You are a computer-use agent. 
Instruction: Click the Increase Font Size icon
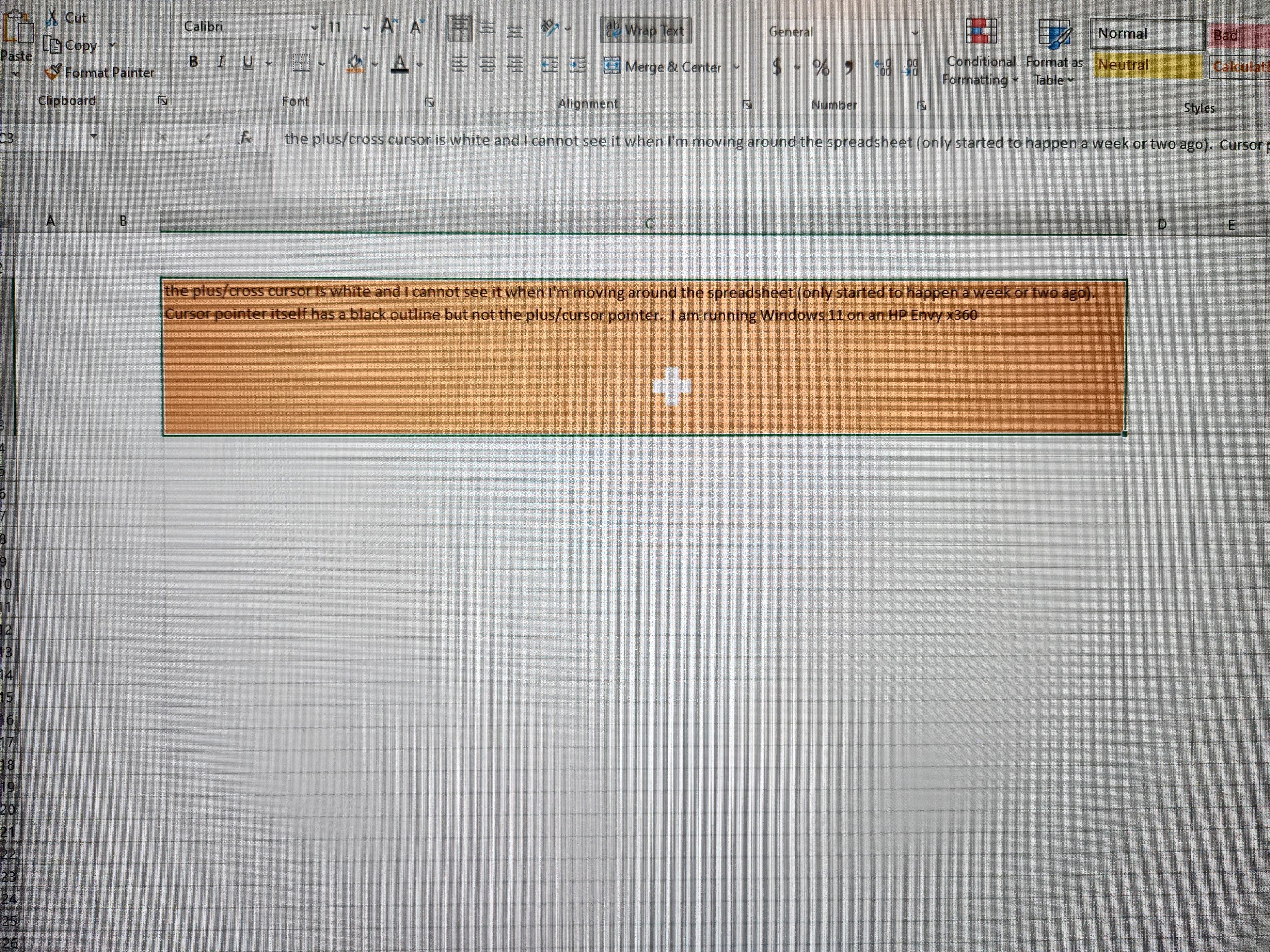[x=389, y=26]
